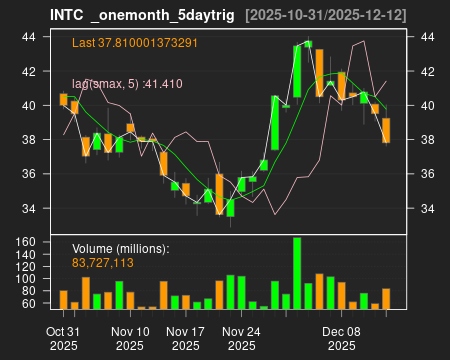Click the "60" volume axis label
The height and width of the screenshot is (360, 450).
pyautogui.click(x=29, y=303)
